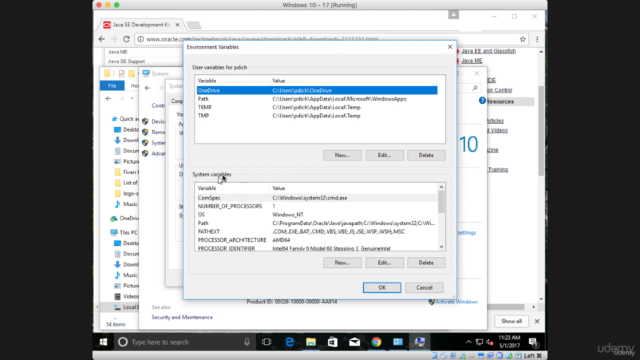Click Show all in the downloads bar
640x360 pixels.
point(511,321)
